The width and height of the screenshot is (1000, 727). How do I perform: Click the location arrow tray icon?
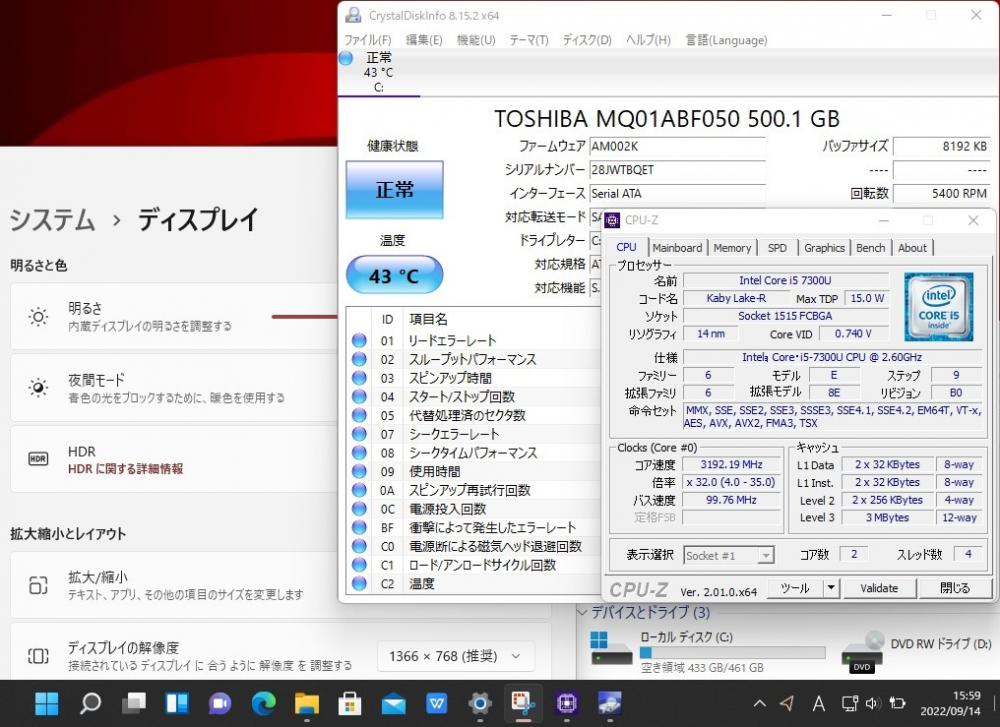[x=787, y=703]
